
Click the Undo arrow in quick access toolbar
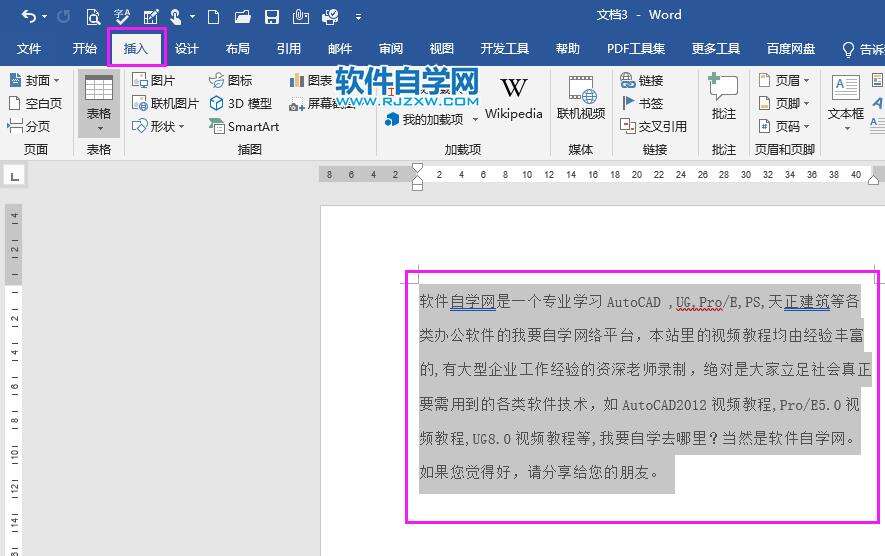[x=28, y=17]
